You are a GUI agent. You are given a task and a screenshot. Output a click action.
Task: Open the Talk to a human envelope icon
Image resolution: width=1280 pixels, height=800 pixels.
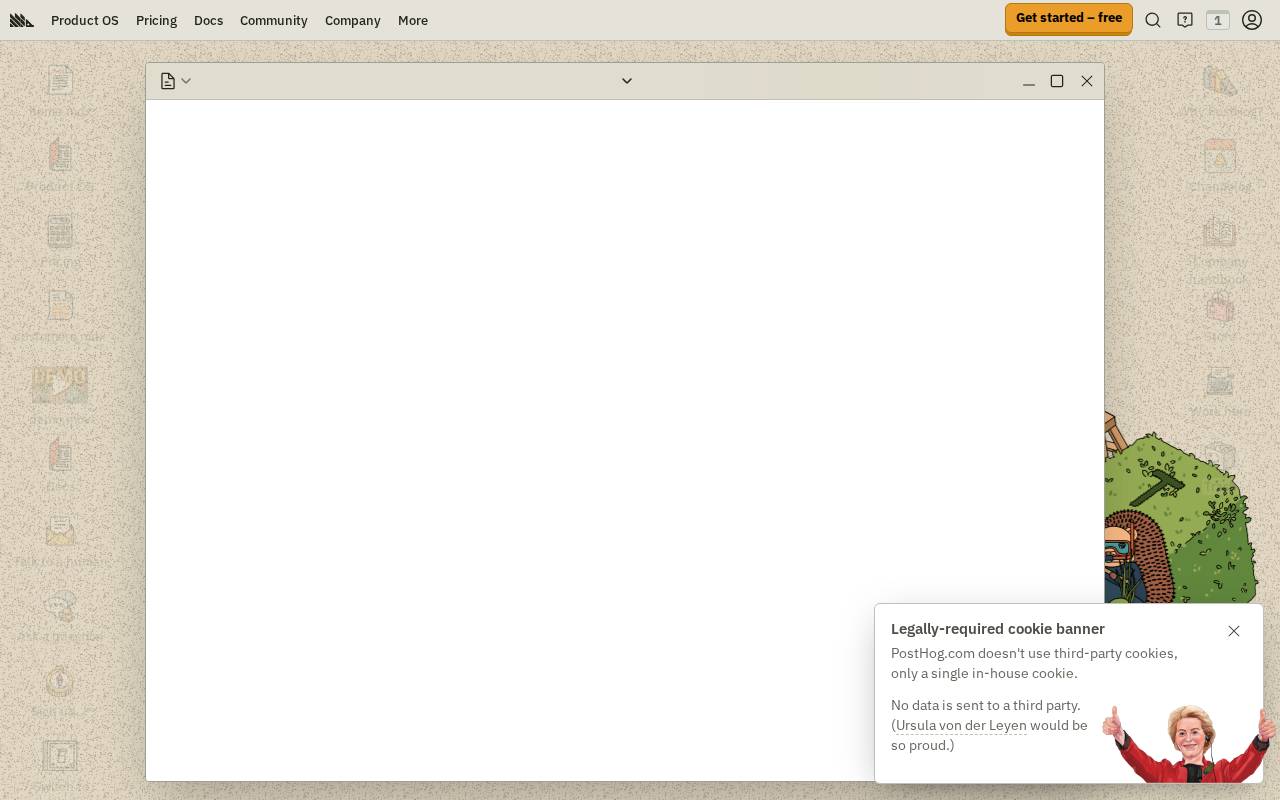coord(60,541)
